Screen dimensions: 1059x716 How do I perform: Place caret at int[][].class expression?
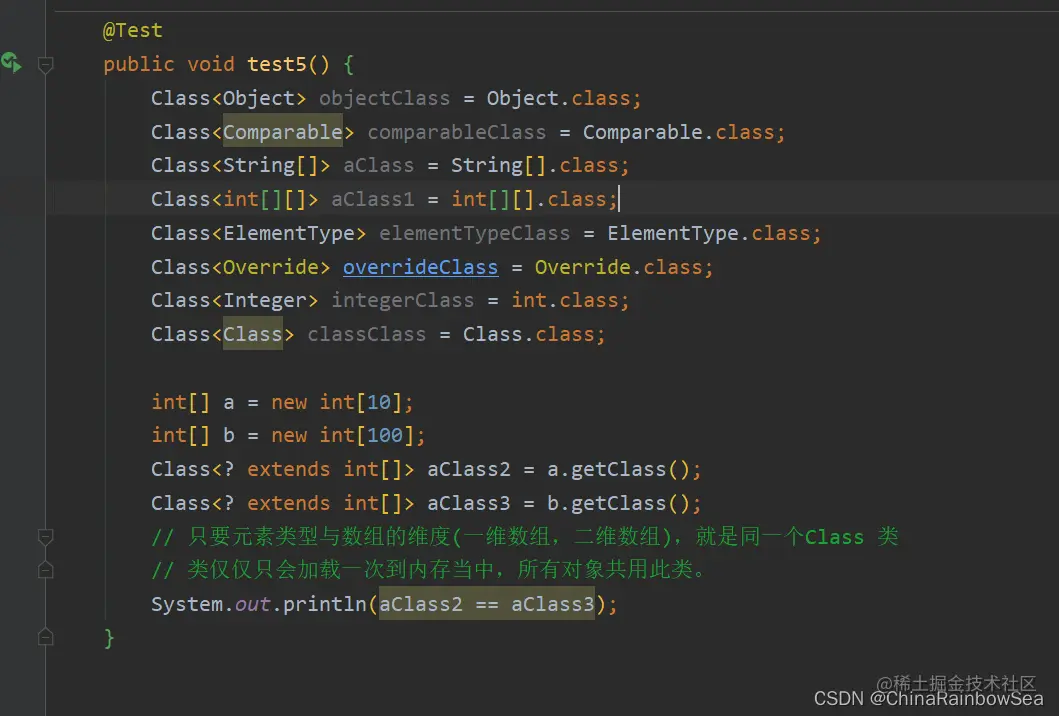[x=529, y=199]
